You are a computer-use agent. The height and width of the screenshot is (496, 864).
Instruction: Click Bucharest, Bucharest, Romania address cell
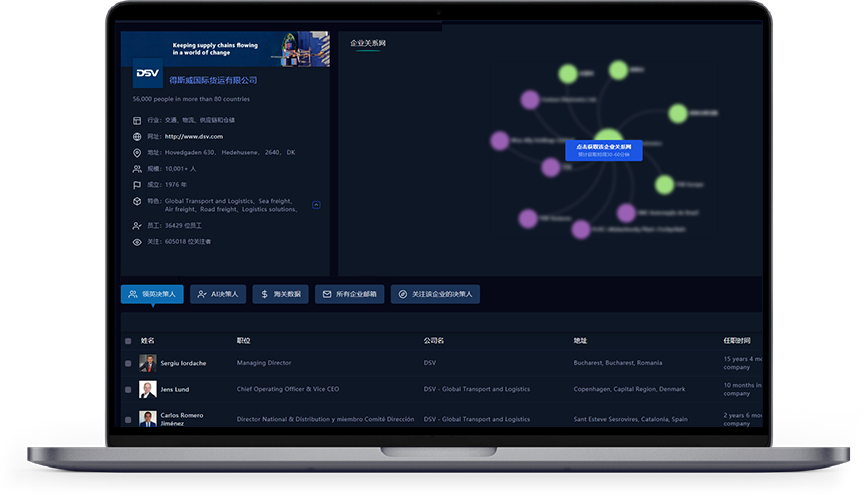(618, 363)
